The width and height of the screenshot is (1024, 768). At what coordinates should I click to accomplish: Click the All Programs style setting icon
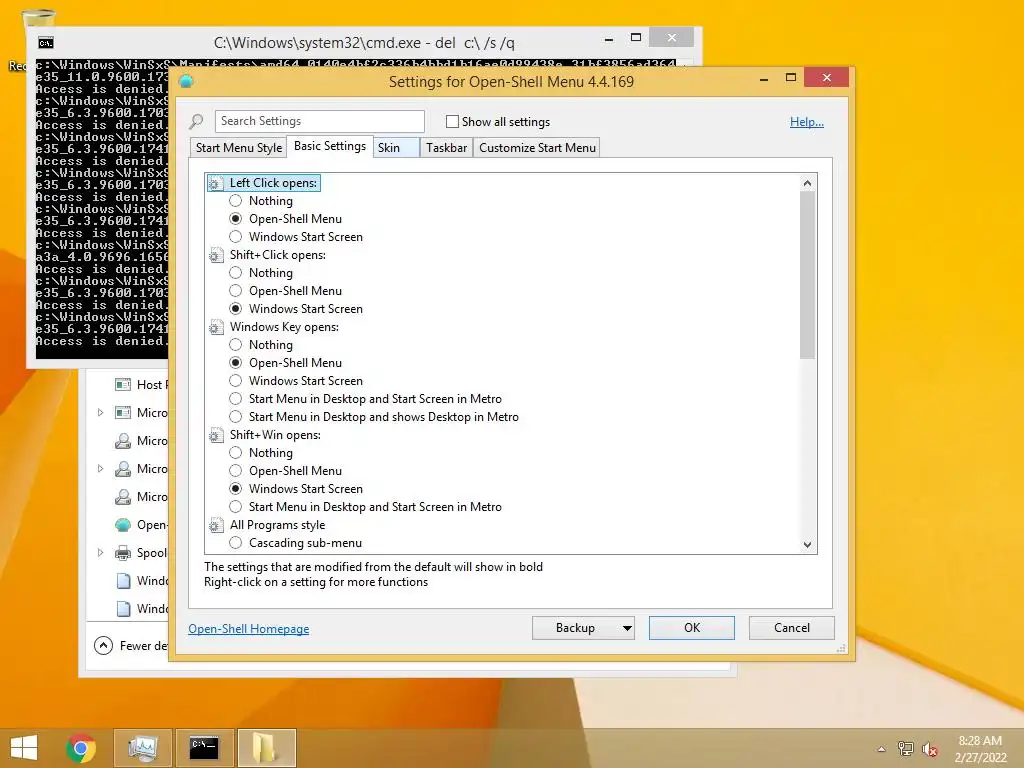[216, 525]
